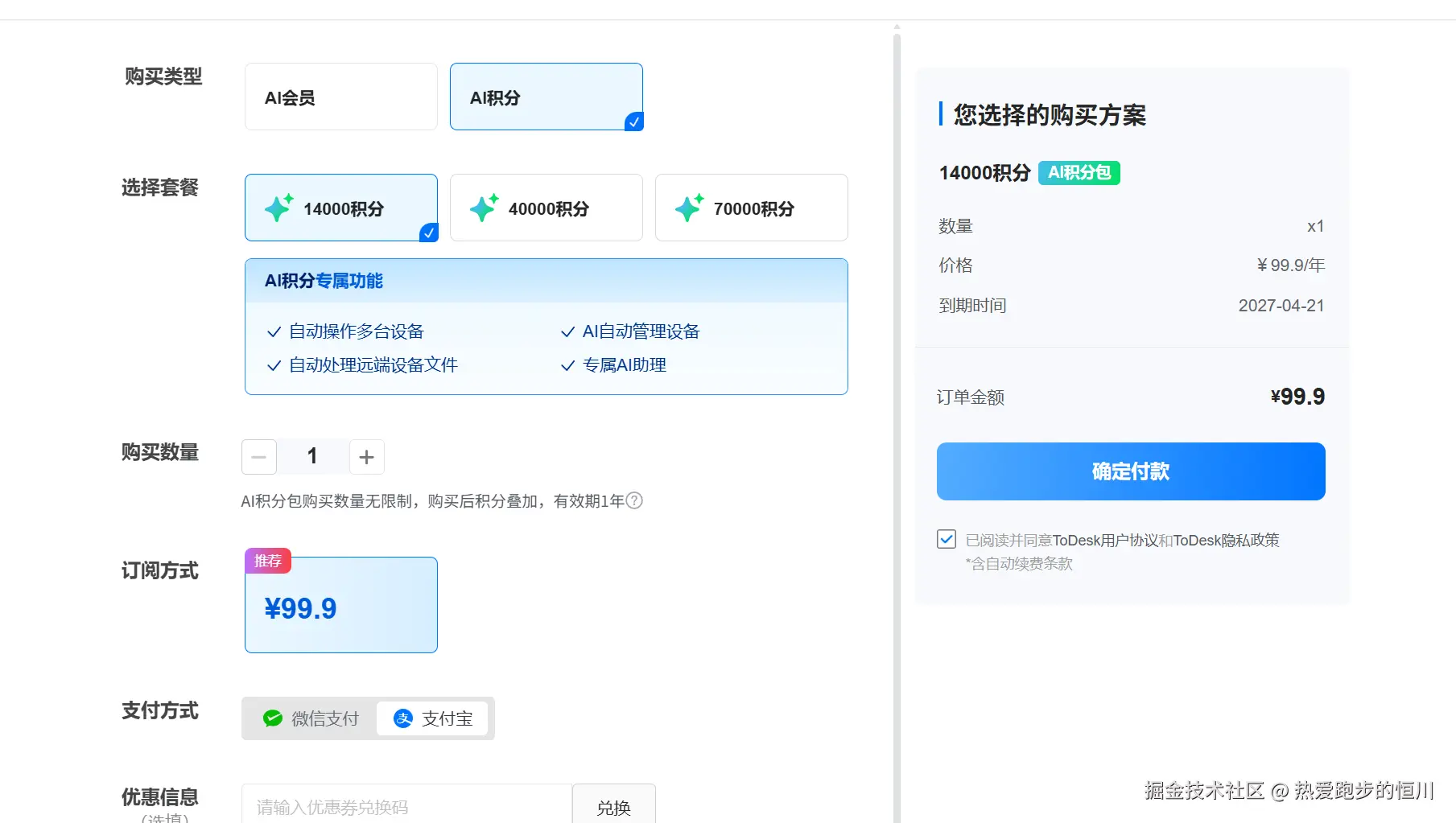The image size is (1456, 823).
Task: Click the expiry date 2027-04-21
Action: pyautogui.click(x=1281, y=306)
